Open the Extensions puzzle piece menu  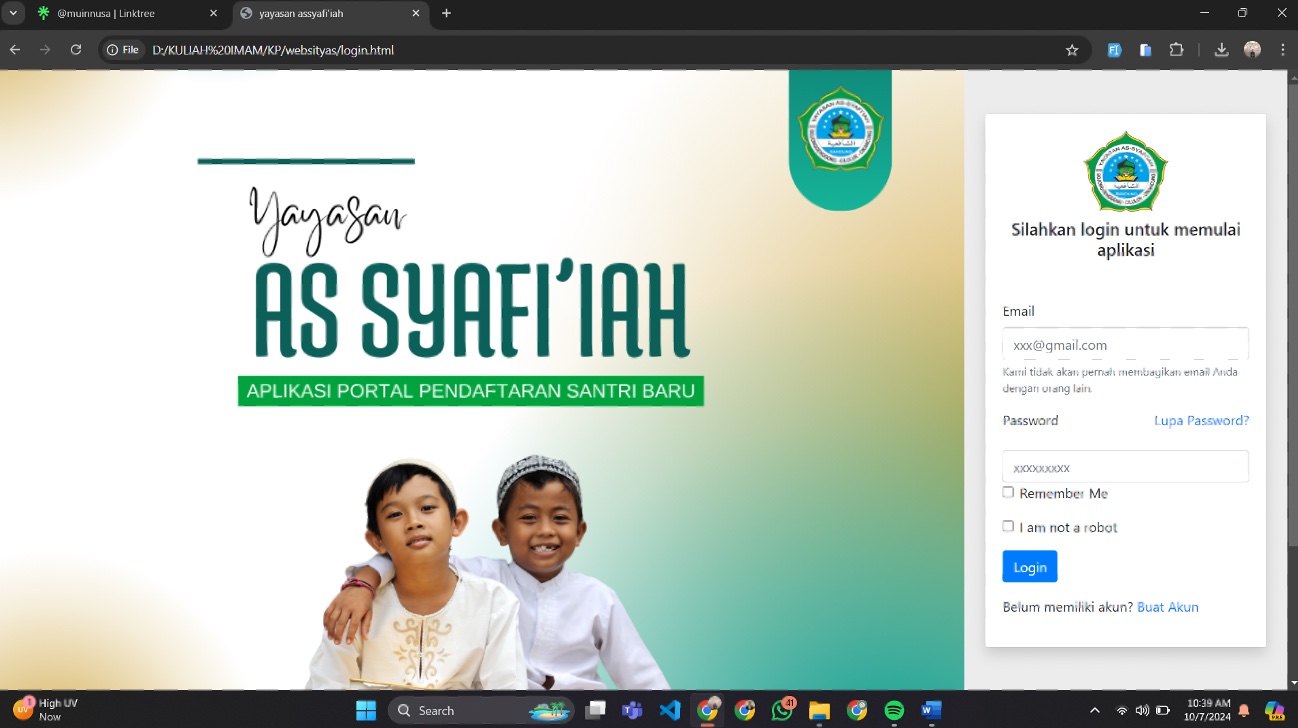[1176, 50]
